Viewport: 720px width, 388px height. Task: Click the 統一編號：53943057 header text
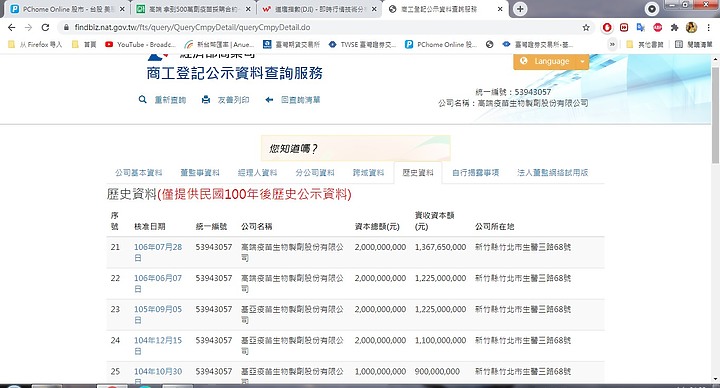[x=513, y=92]
